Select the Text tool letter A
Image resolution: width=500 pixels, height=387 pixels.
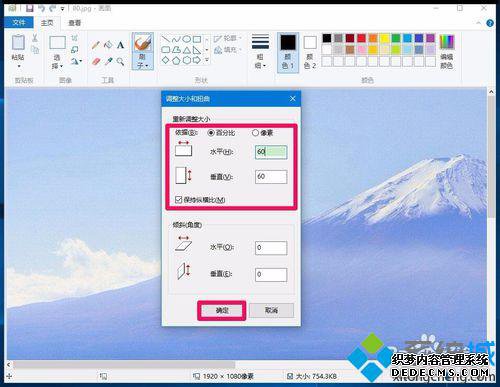(x=120, y=45)
